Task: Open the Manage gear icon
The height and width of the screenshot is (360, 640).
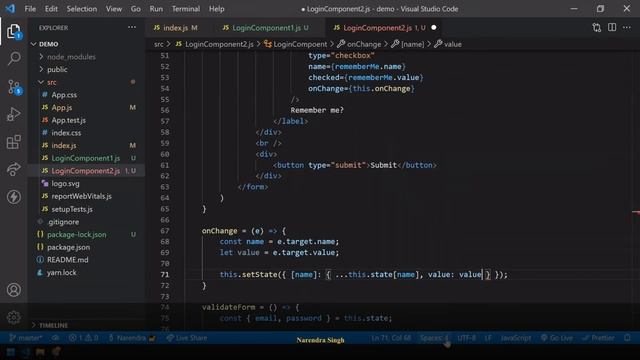Action: [x=13, y=318]
